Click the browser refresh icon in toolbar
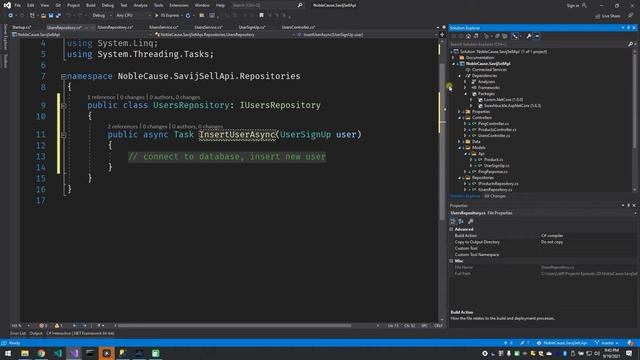The image size is (640, 360). coord(188,16)
